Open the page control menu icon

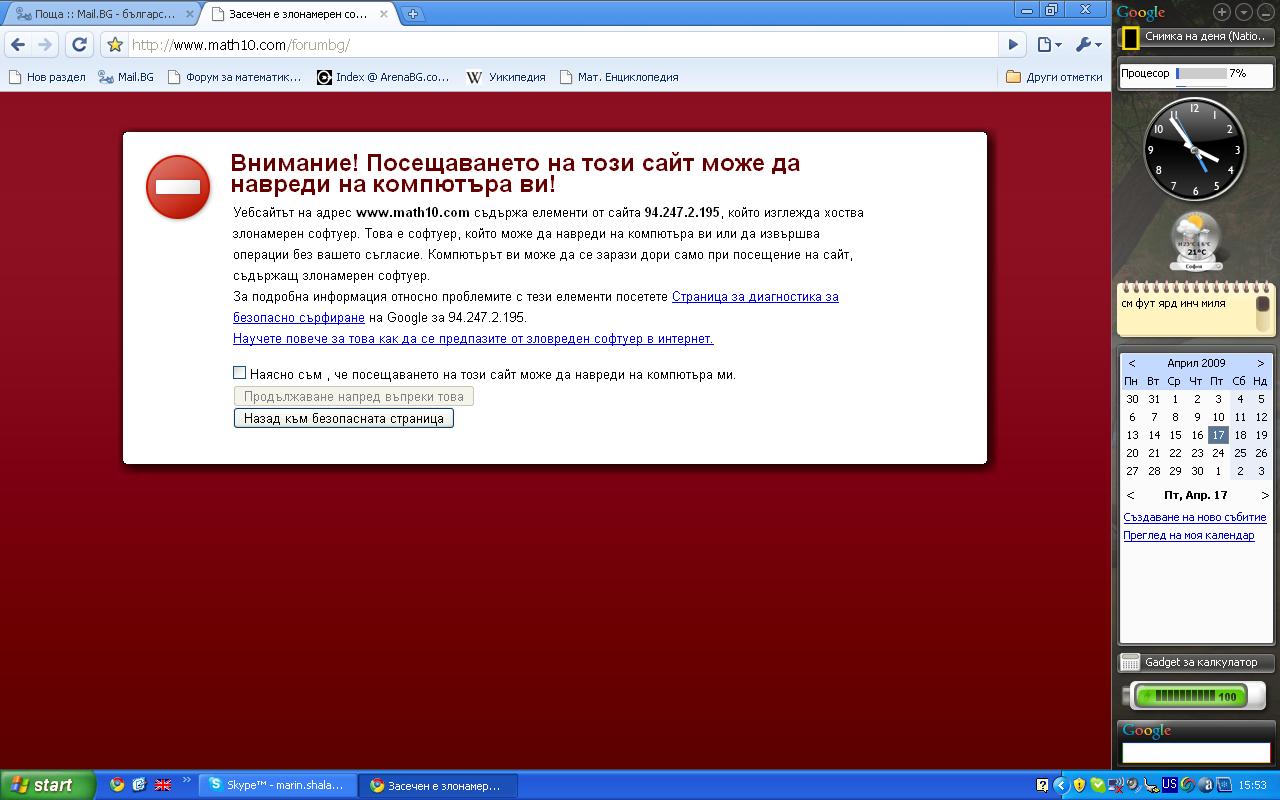pos(1048,44)
